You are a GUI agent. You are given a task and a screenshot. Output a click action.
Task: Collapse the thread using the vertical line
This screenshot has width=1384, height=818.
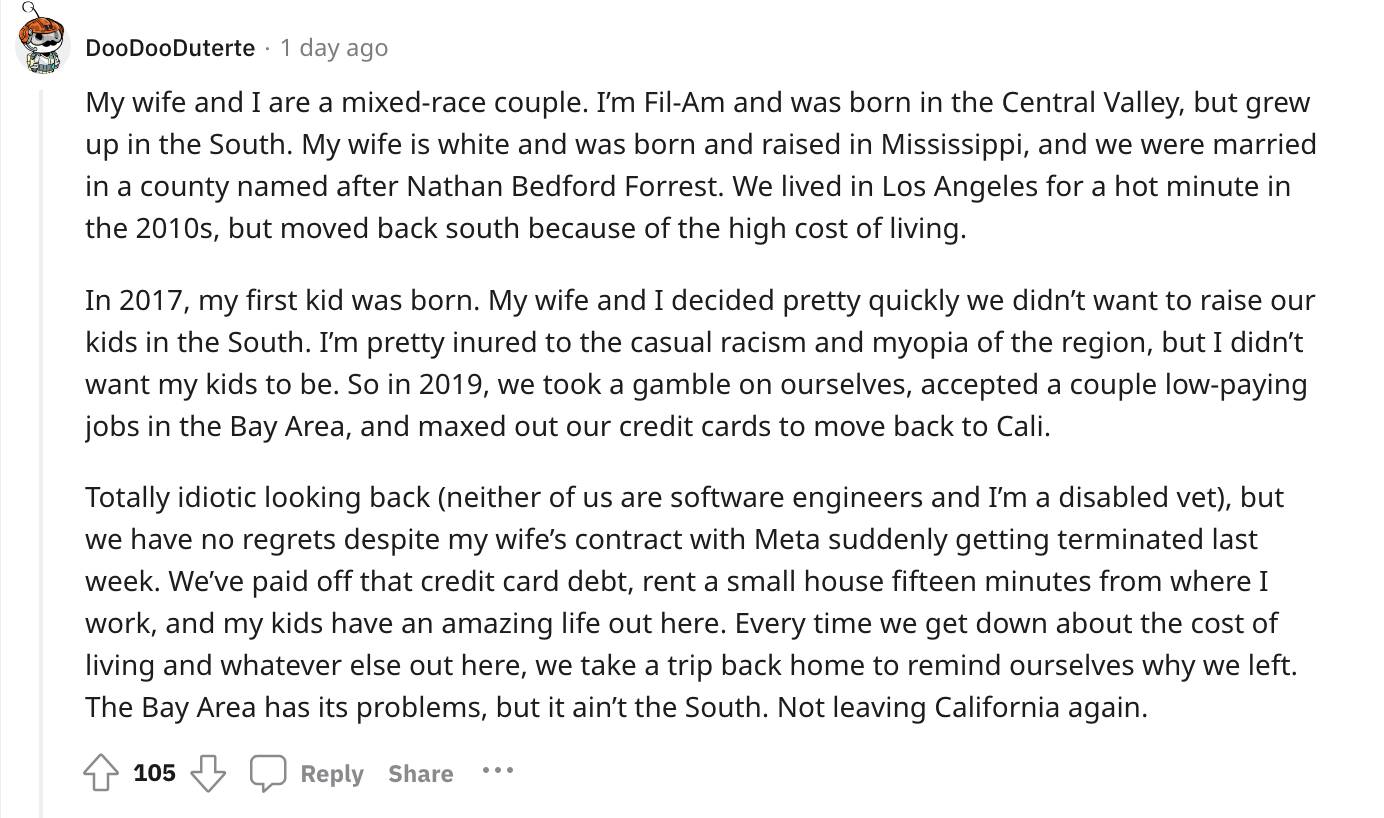(42, 450)
